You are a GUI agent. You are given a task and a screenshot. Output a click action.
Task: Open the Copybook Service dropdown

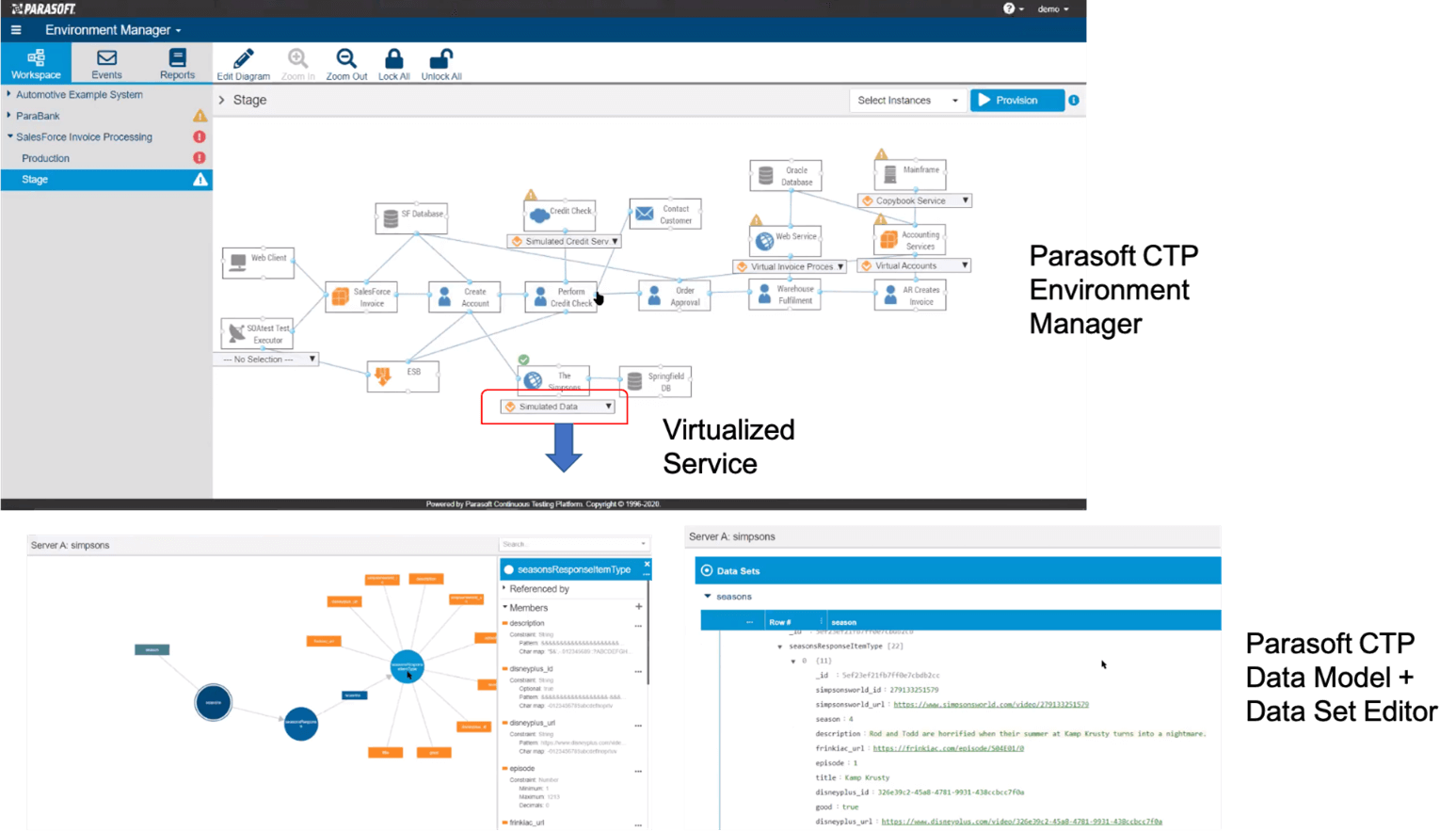[914, 200]
